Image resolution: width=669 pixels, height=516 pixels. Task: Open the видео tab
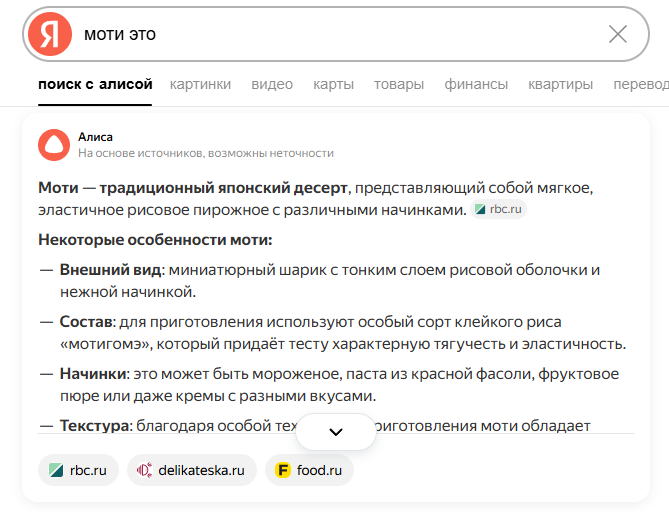pos(272,84)
